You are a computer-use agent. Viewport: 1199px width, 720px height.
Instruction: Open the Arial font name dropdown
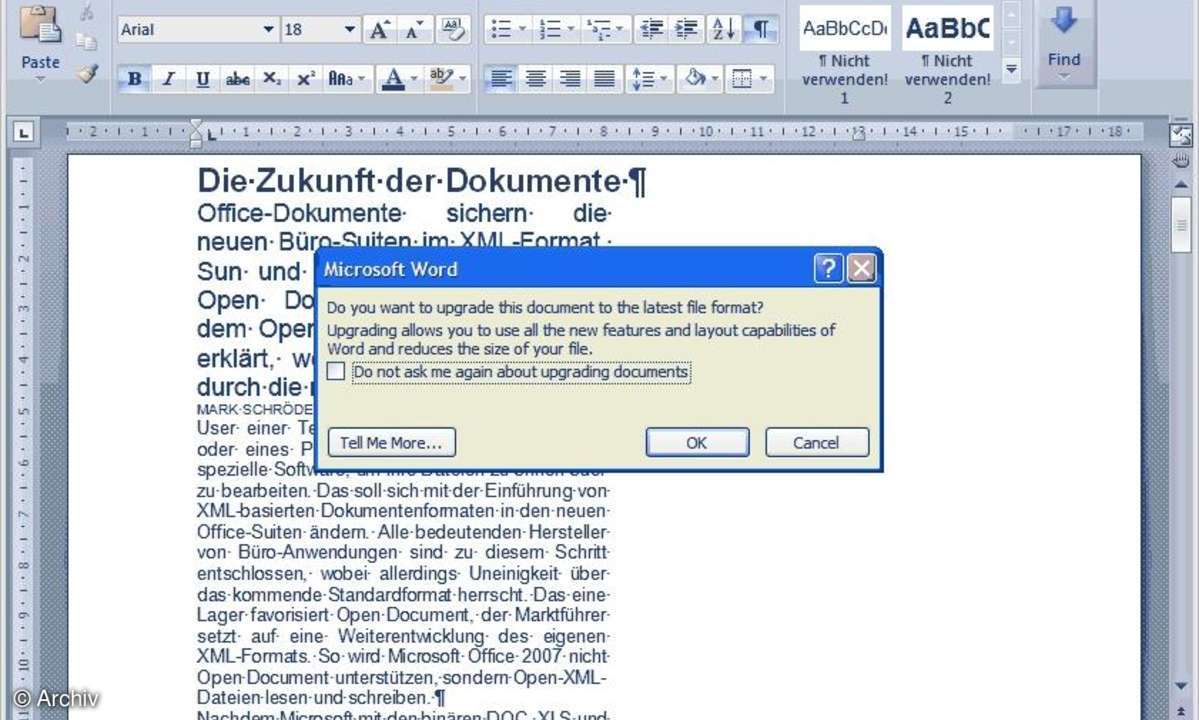point(268,30)
